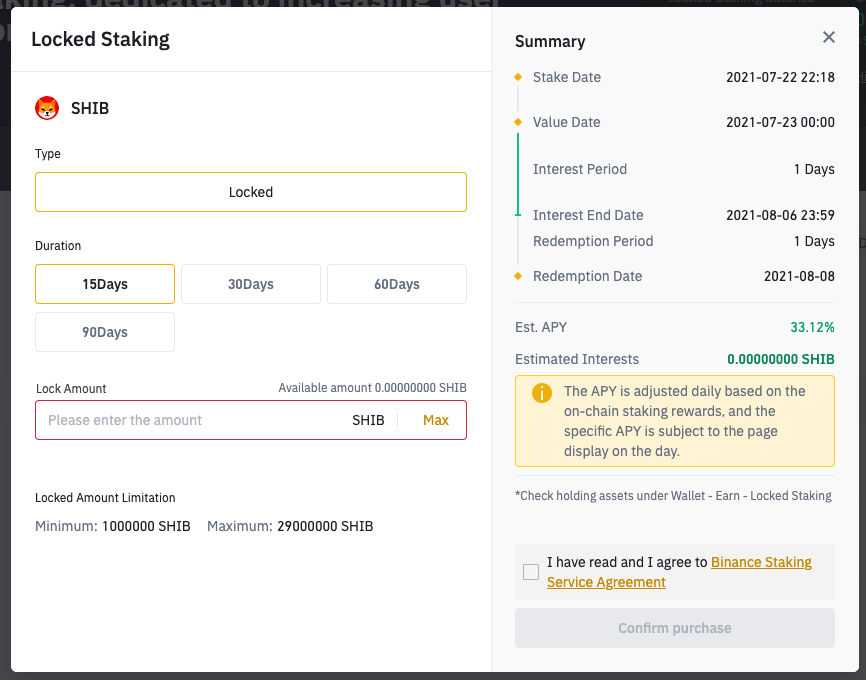The image size is (866, 680).
Task: Click the Redemption Date timeline diamond marker
Action: 518,276
